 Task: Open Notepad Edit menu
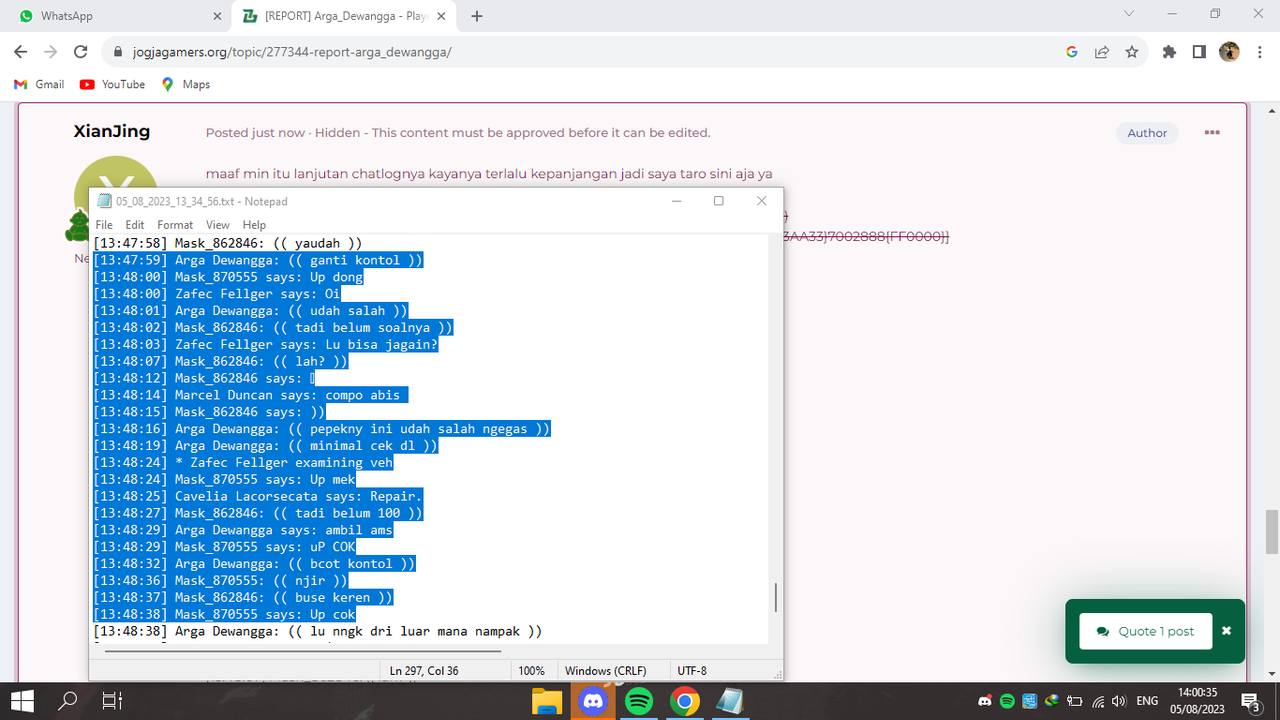(135, 225)
